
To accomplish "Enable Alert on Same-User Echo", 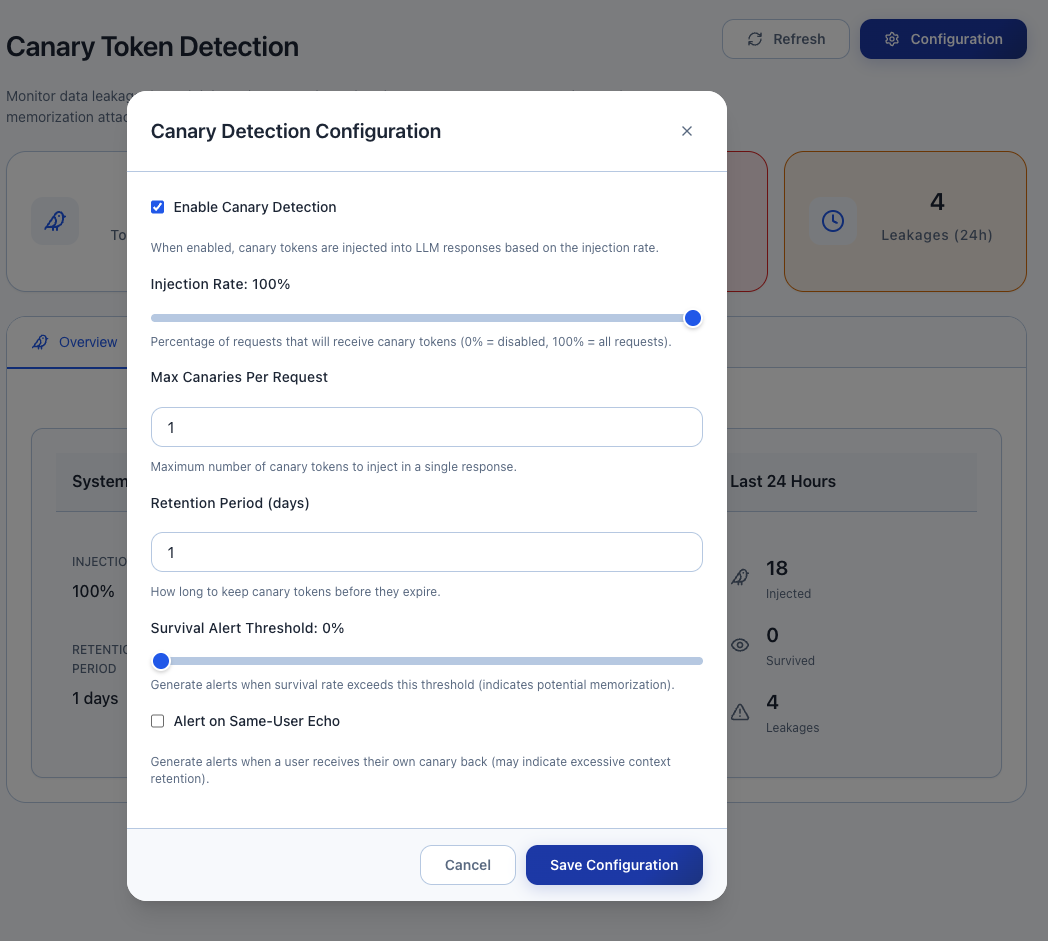I will (x=157, y=720).
